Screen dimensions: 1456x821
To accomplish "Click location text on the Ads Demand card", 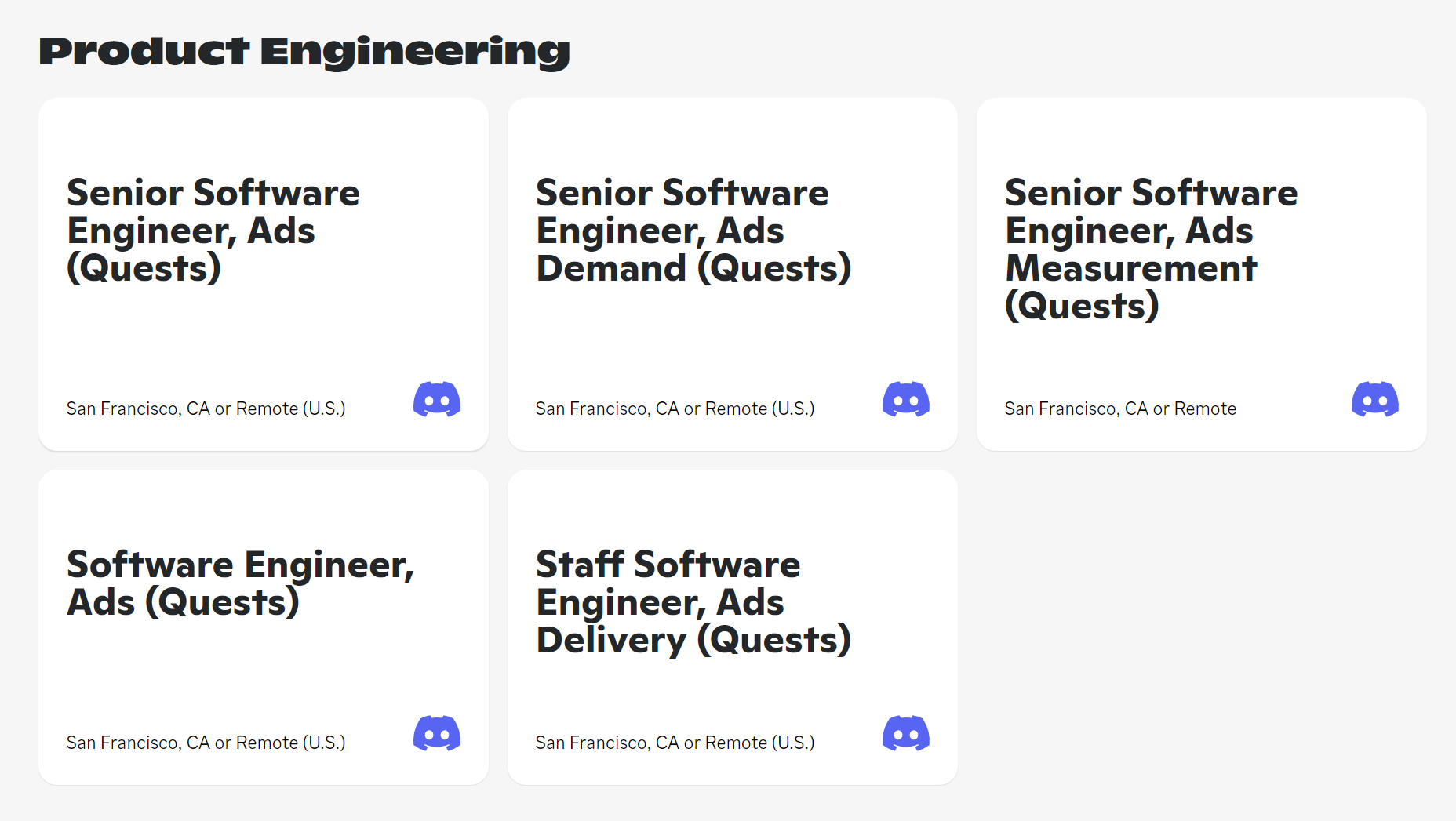I will [x=675, y=409].
